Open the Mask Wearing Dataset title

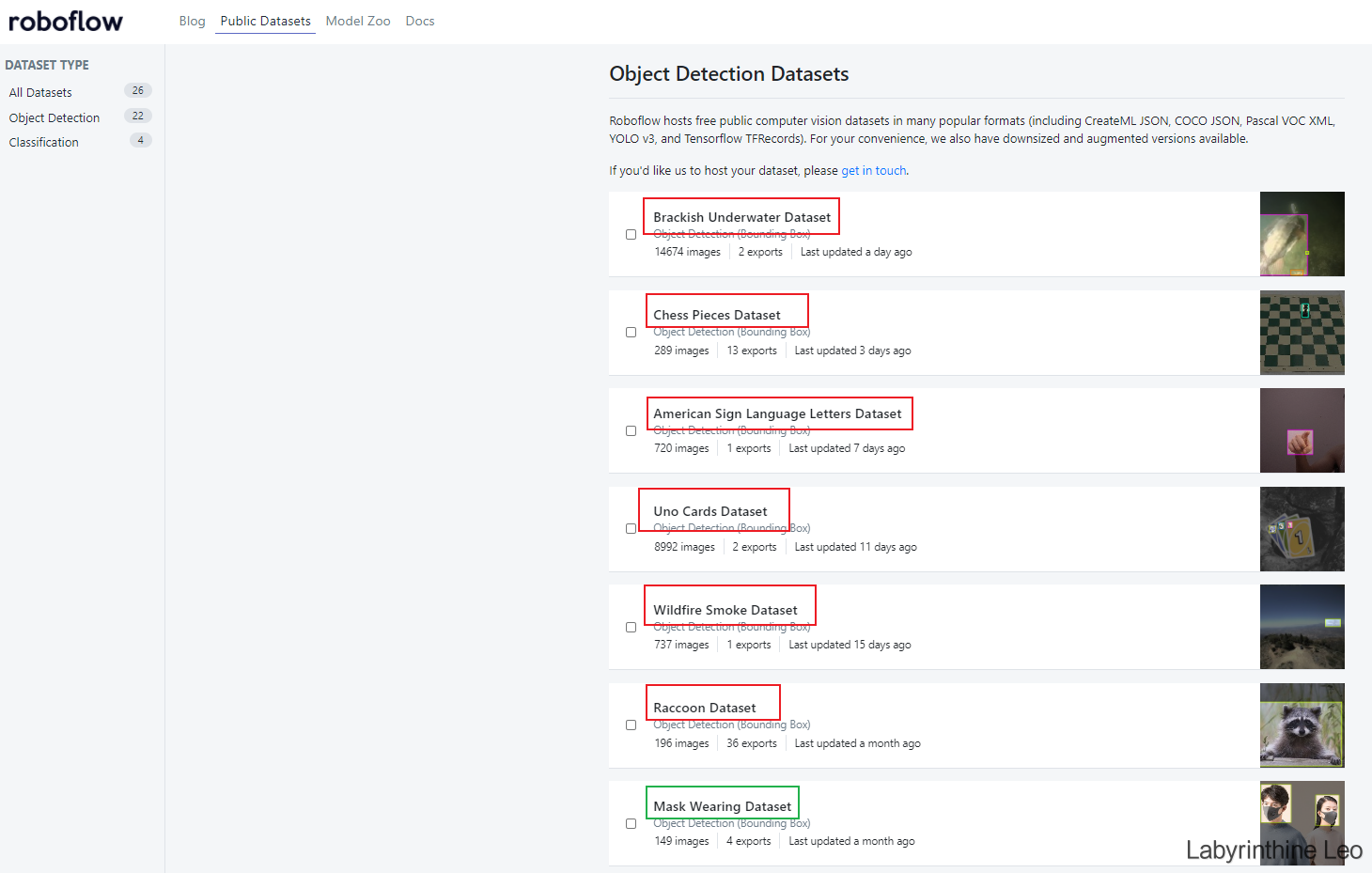point(722,806)
